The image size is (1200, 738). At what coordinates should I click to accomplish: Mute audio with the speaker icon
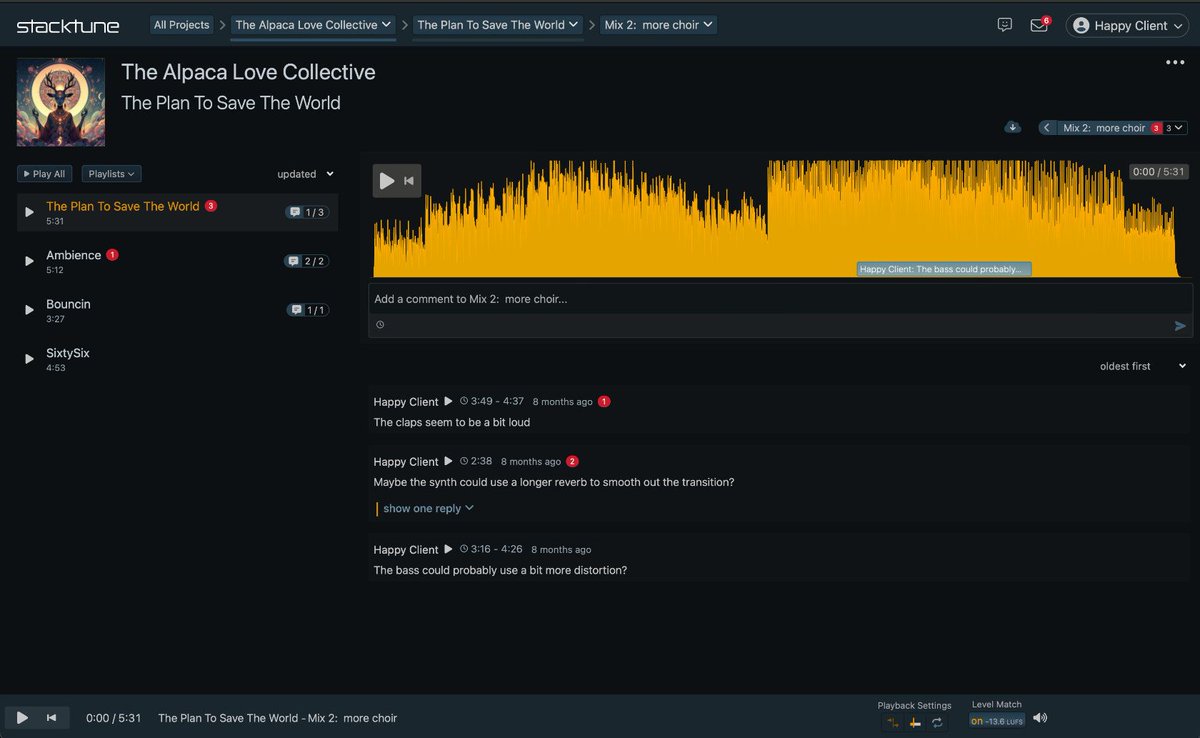(x=1039, y=717)
